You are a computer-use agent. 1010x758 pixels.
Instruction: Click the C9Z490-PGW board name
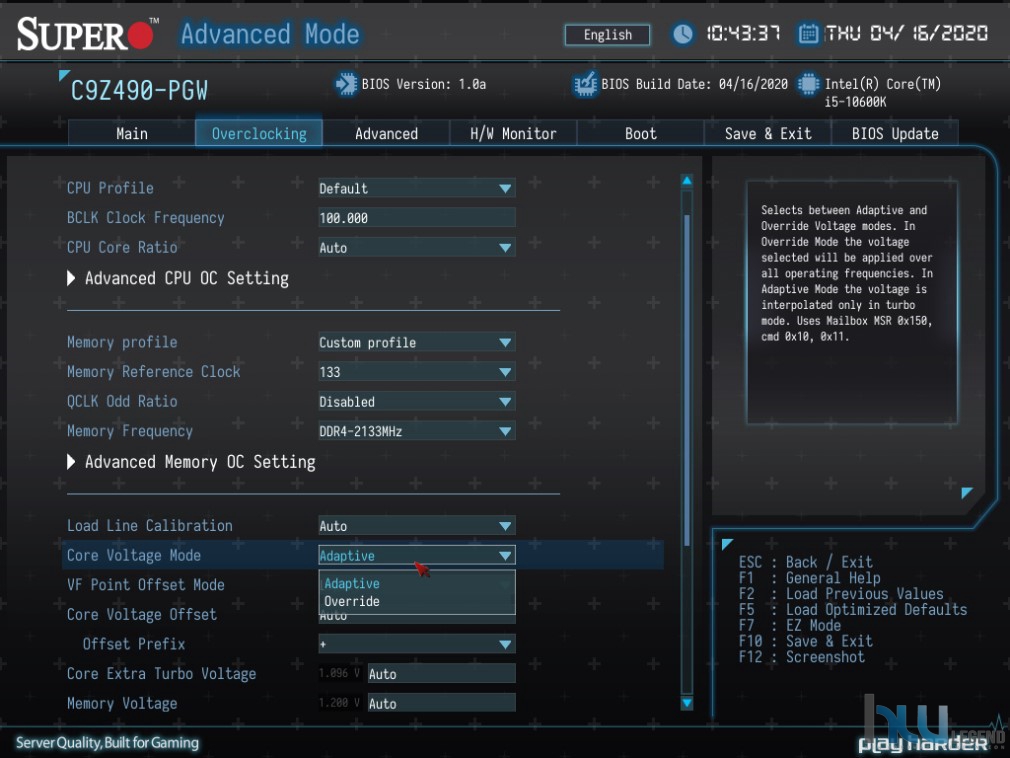pyautogui.click(x=139, y=91)
